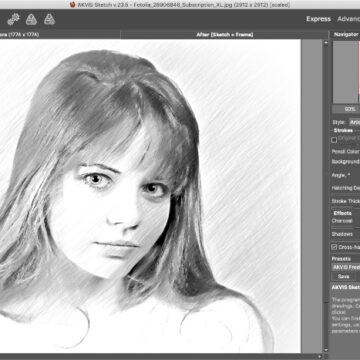This screenshot has height=360, width=360.
Task: Click the image scrollbar's down arrow
Action: [325, 350]
